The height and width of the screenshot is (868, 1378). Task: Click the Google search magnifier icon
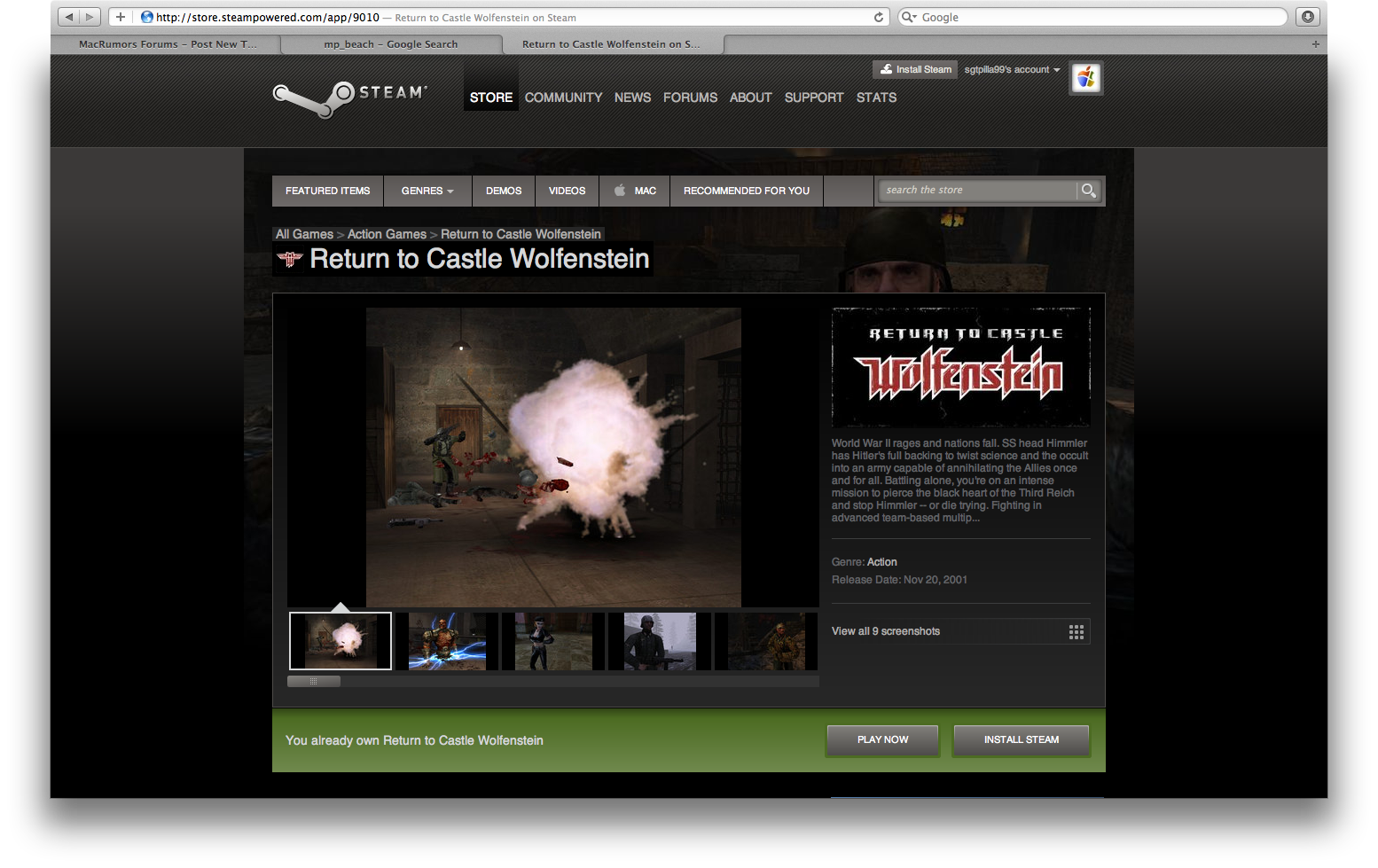pyautogui.click(x=909, y=17)
